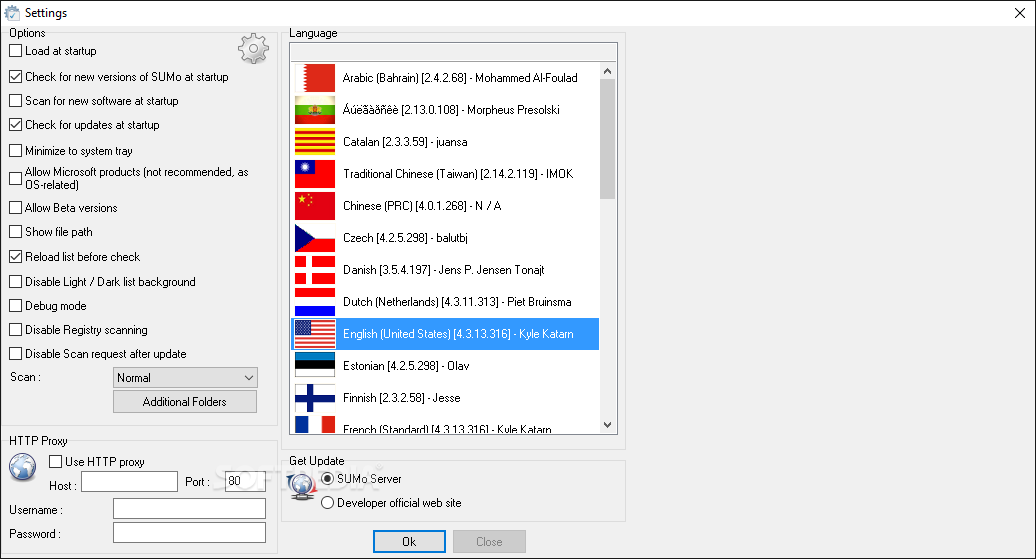Click the Password input field
The width and height of the screenshot is (1036, 559).
190,533
